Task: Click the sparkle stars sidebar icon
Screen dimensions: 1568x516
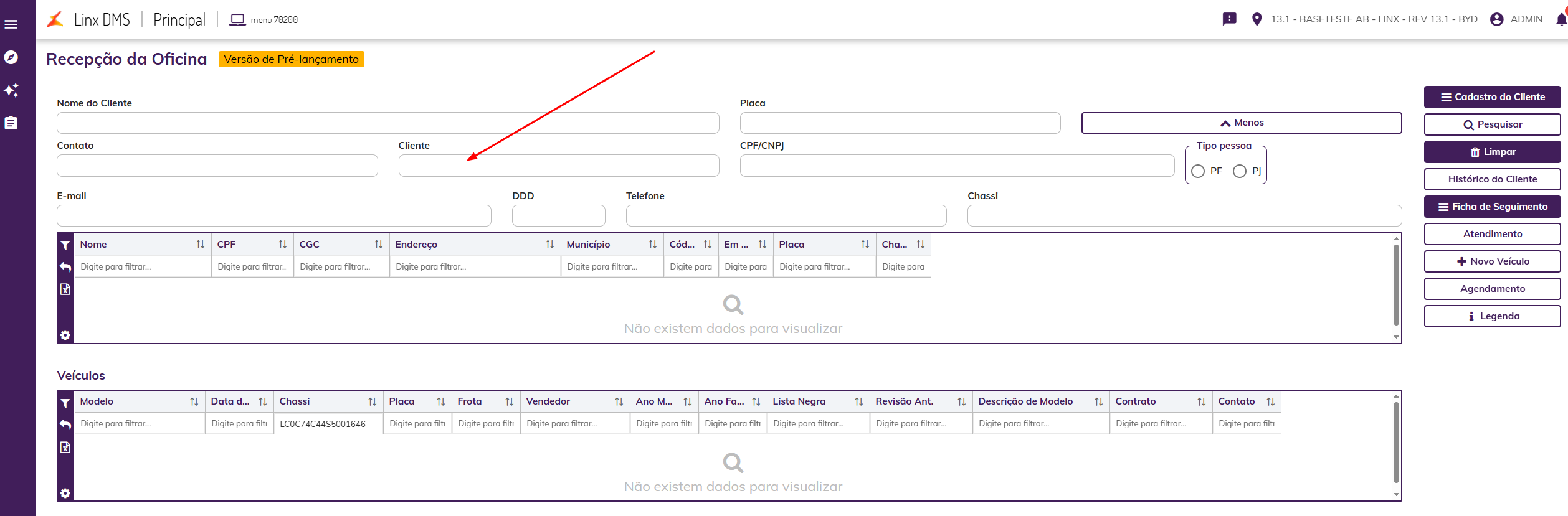Action: point(11,90)
